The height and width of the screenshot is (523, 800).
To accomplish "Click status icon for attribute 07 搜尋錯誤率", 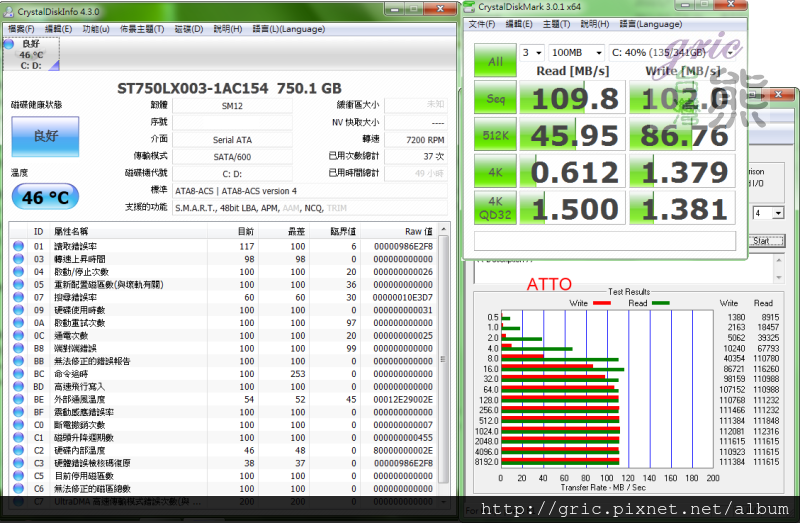I will click(x=18, y=297).
